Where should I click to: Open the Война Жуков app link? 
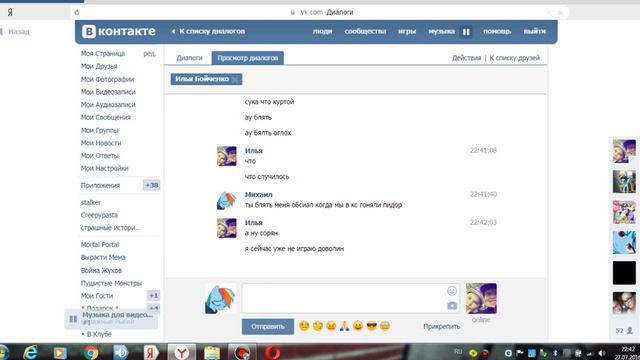click(x=101, y=270)
